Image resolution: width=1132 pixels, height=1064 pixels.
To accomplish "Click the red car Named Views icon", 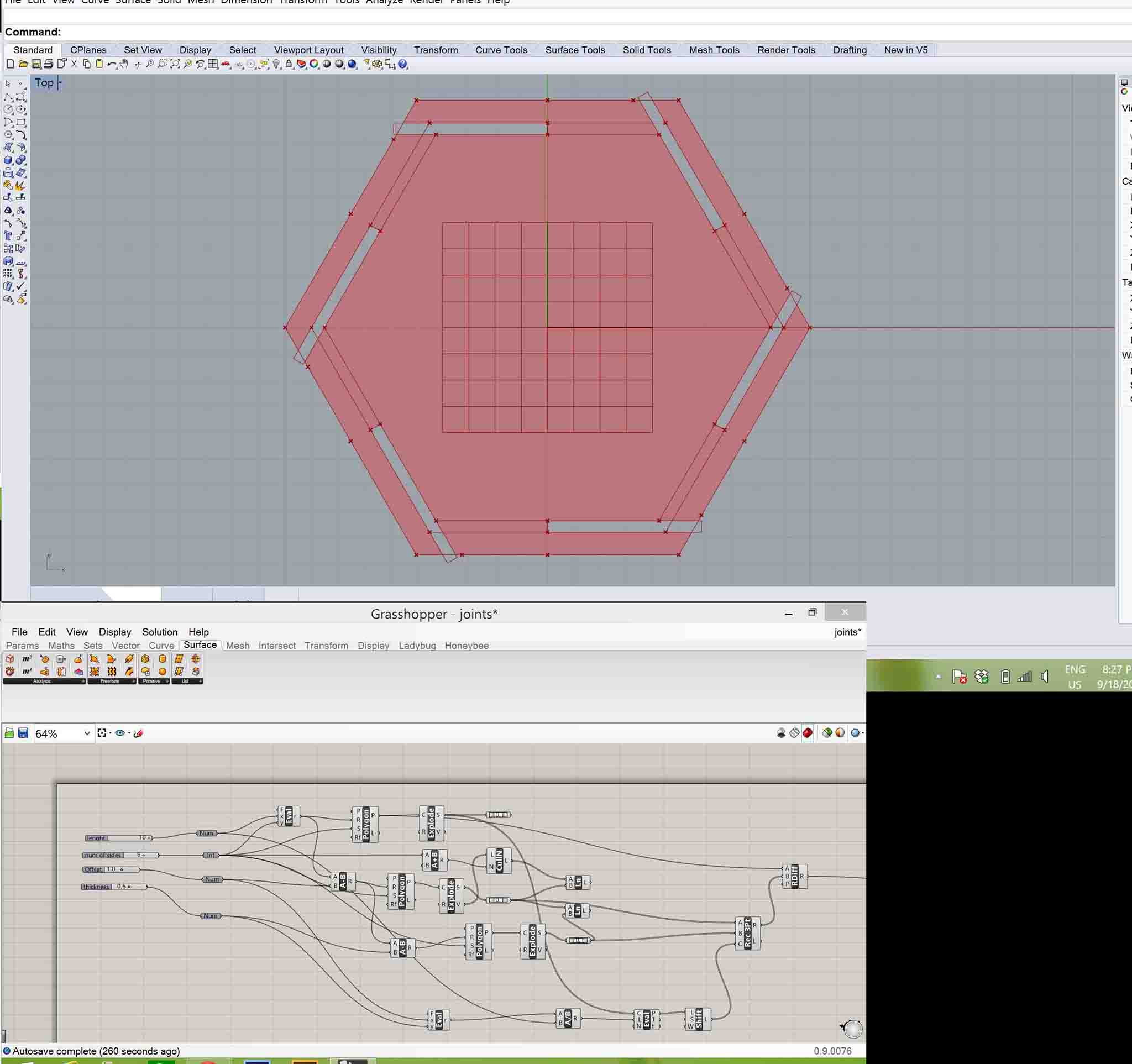I will click(x=226, y=64).
